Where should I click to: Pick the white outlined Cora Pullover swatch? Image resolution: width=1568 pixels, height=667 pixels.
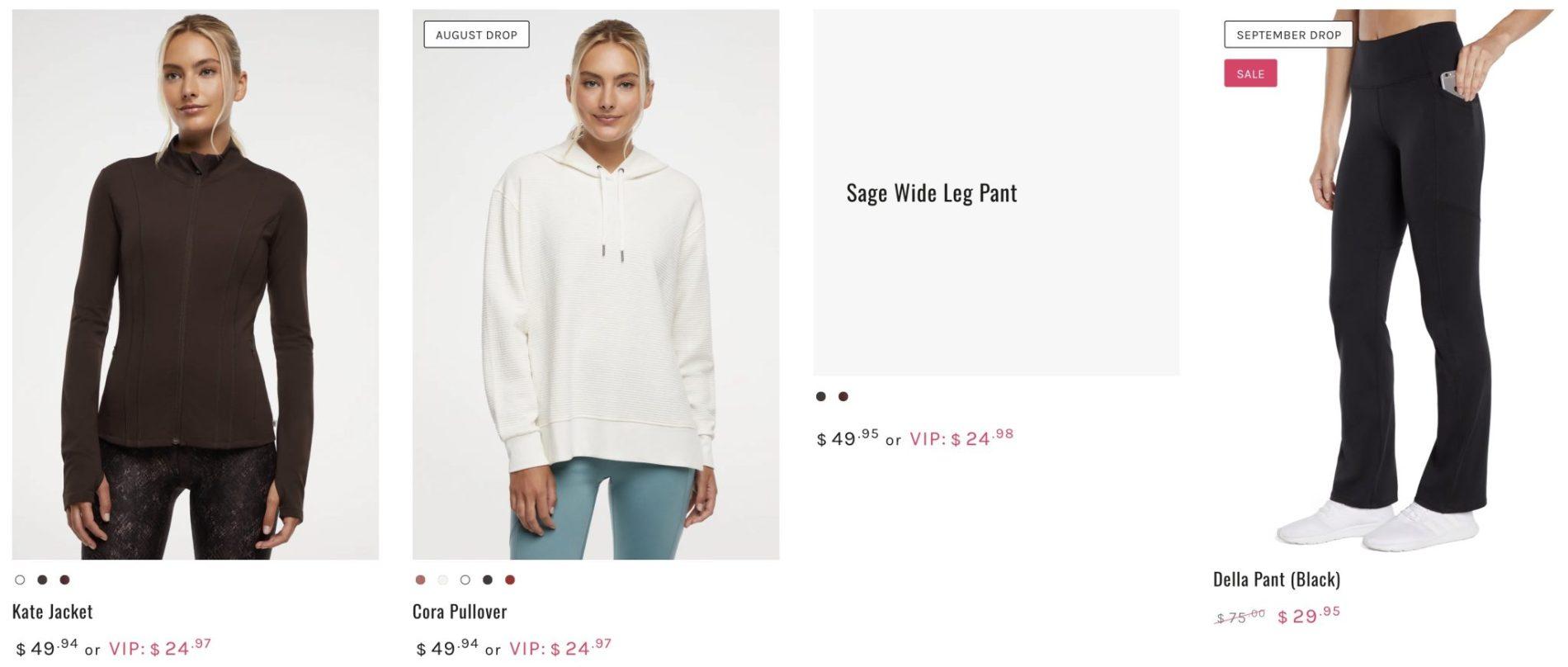[x=465, y=579]
